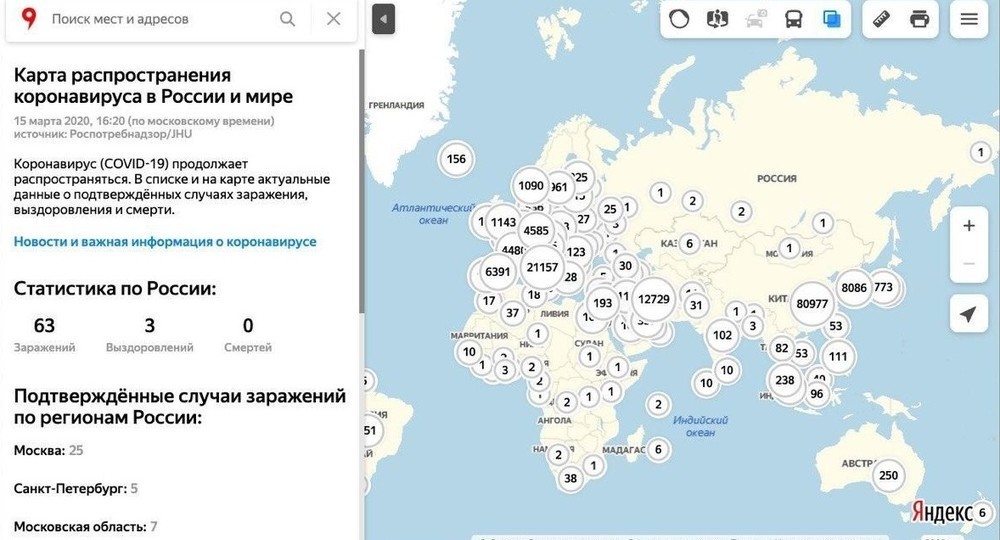Click the 12729 cluster over Iran
The image size is (1000, 540).
pyautogui.click(x=654, y=299)
